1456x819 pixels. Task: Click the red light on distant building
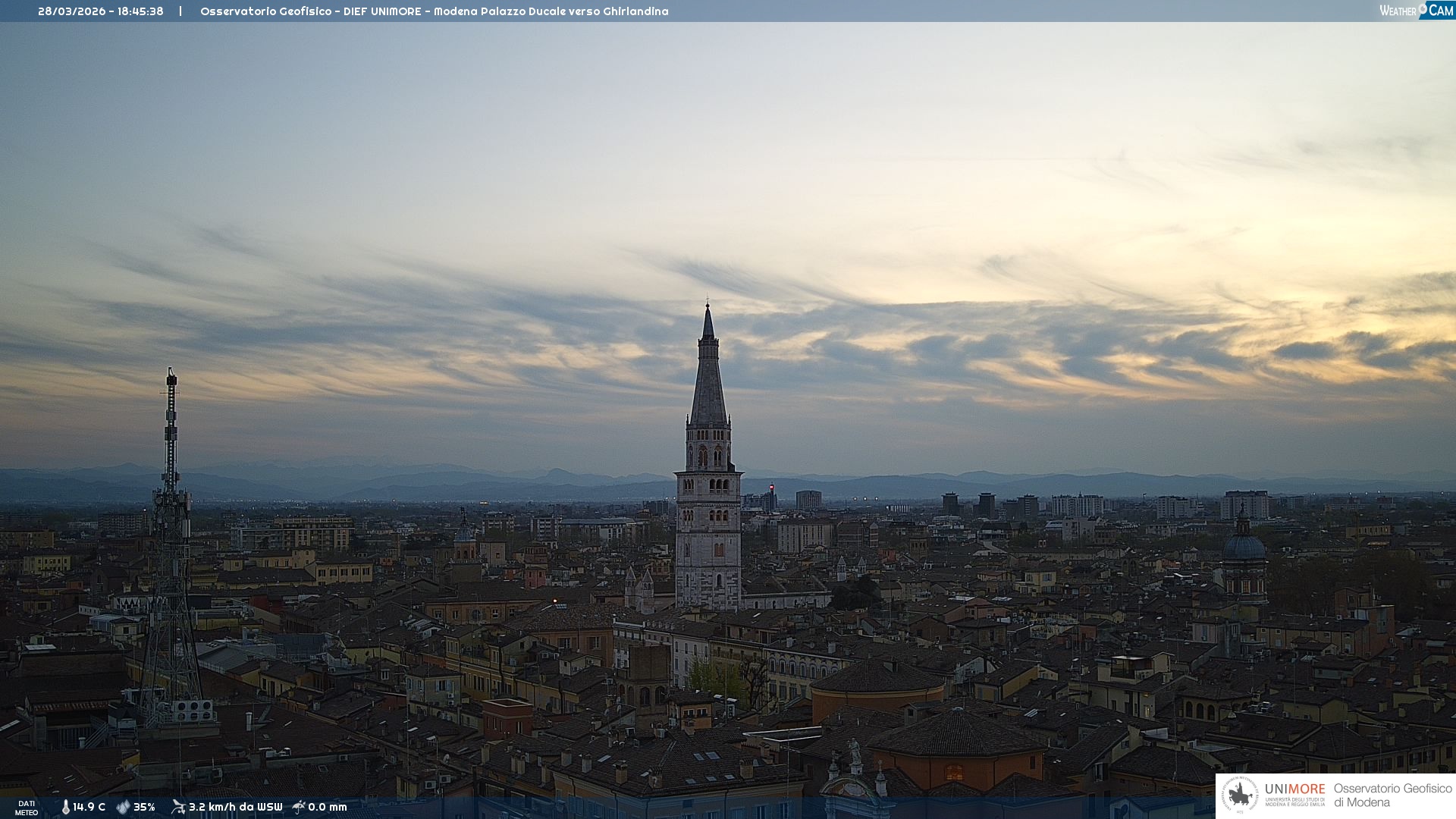[x=771, y=488]
